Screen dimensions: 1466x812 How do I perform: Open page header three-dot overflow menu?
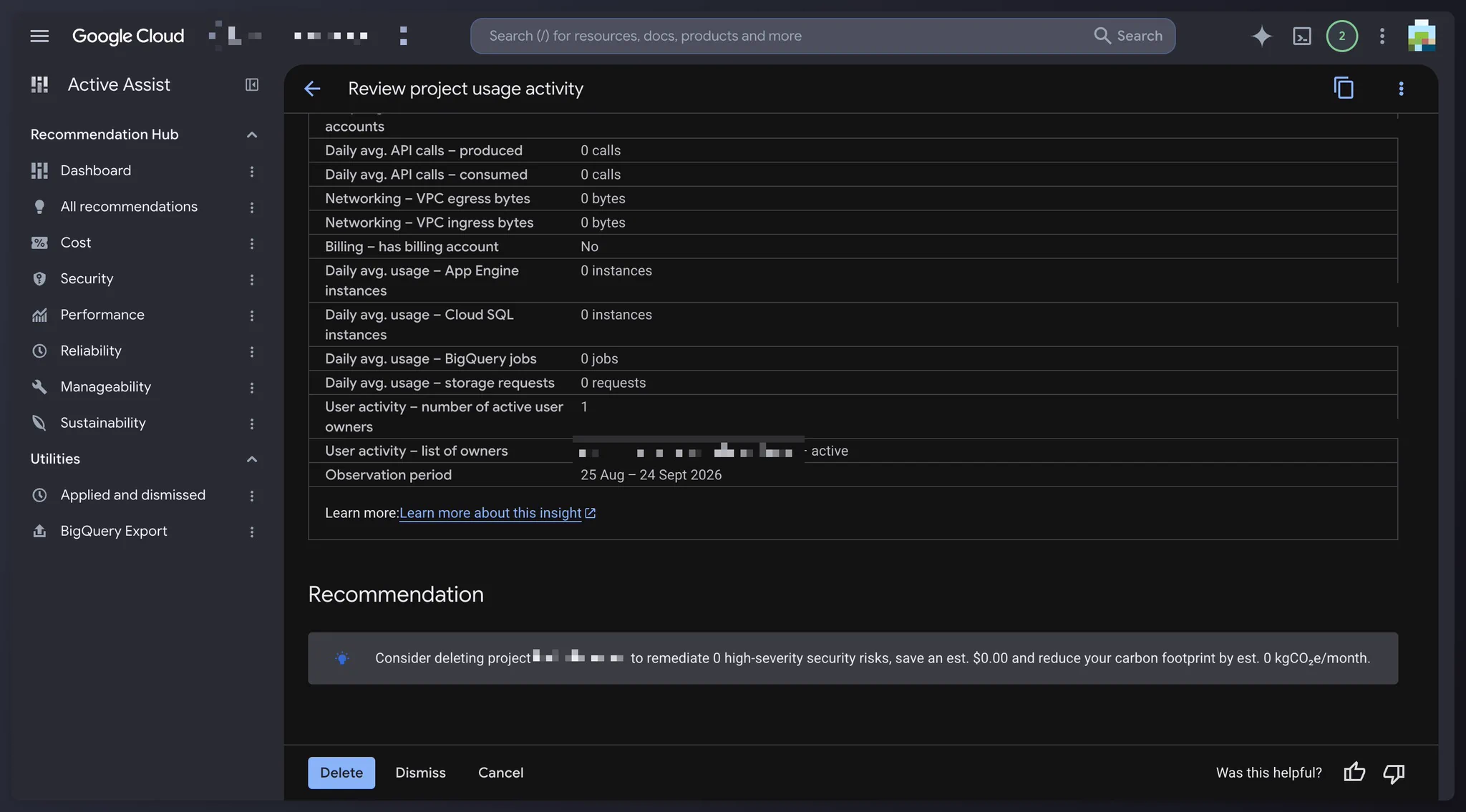tap(1401, 88)
